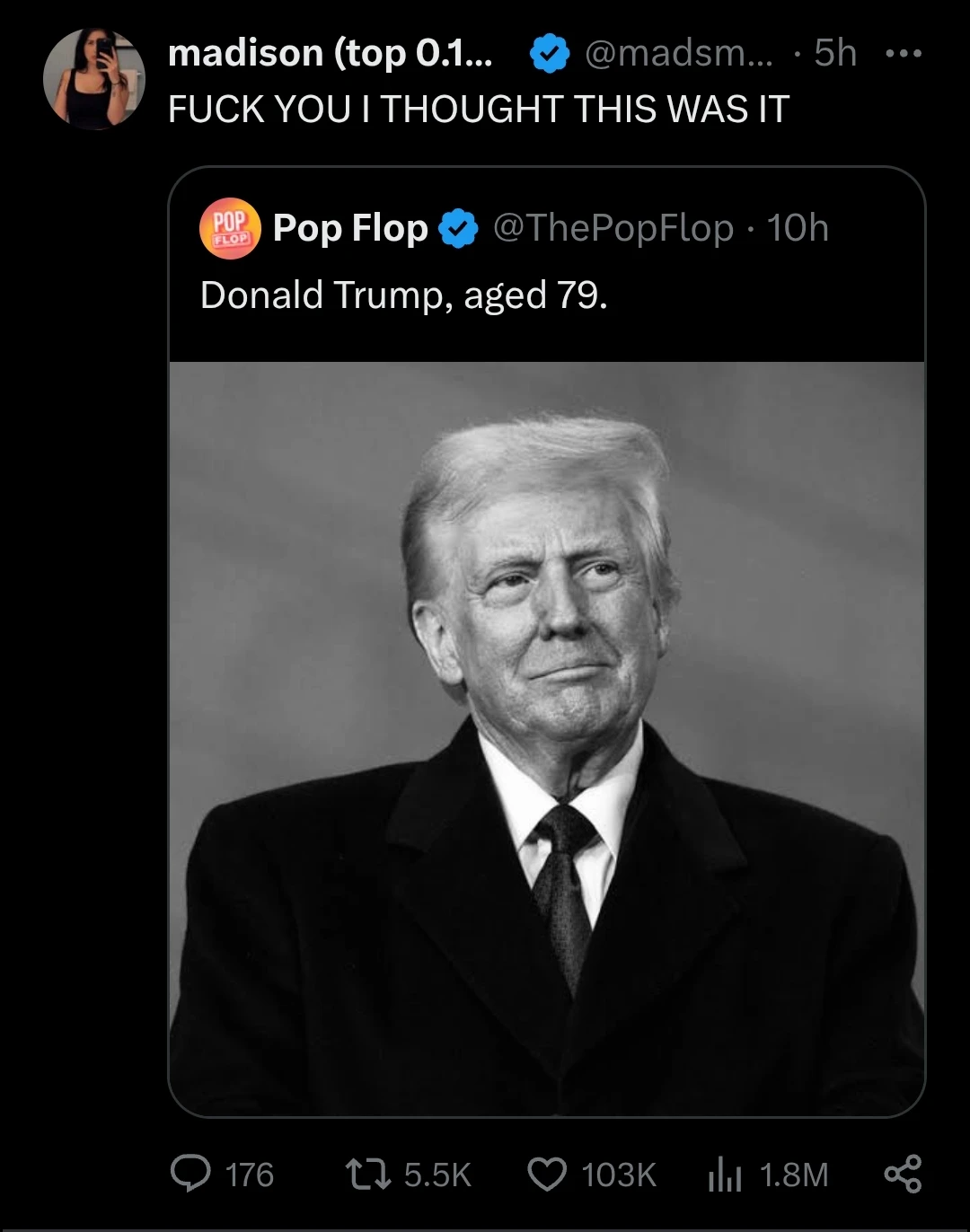
Task: Open the Pop Flop account name
Action: 350,228
